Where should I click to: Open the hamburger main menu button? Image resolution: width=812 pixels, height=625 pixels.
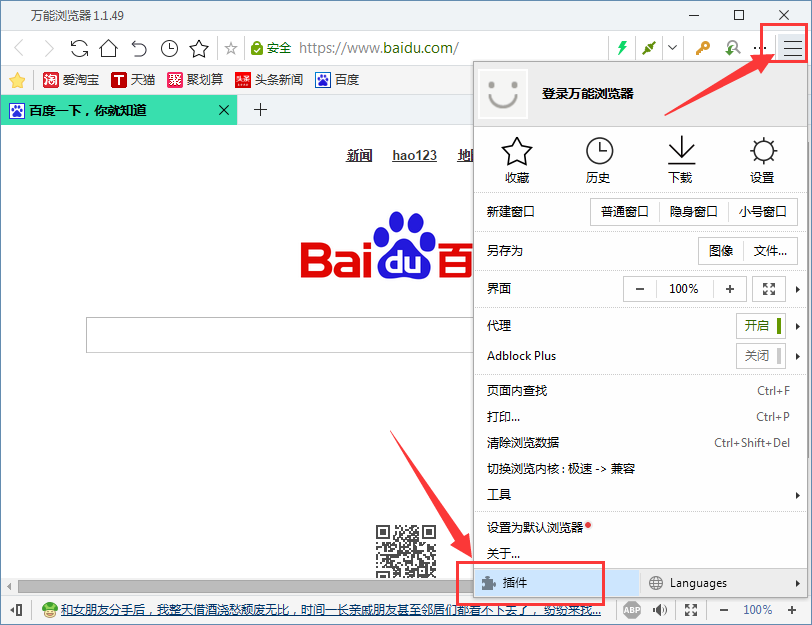[792, 48]
